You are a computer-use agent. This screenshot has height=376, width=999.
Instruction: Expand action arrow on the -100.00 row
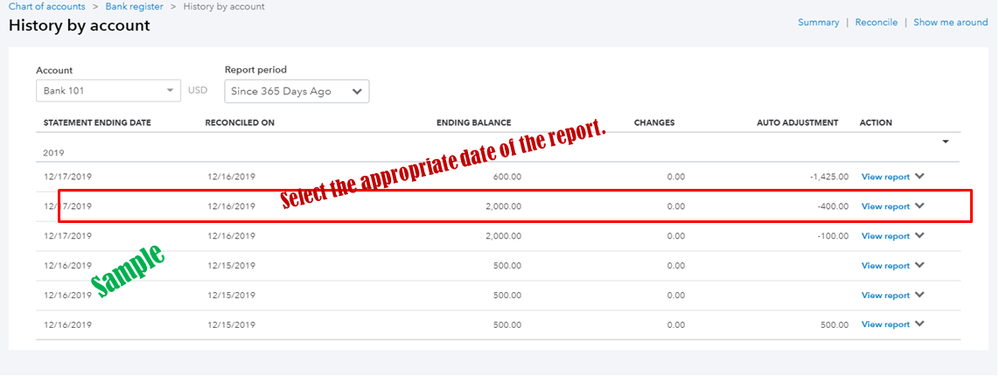click(919, 236)
